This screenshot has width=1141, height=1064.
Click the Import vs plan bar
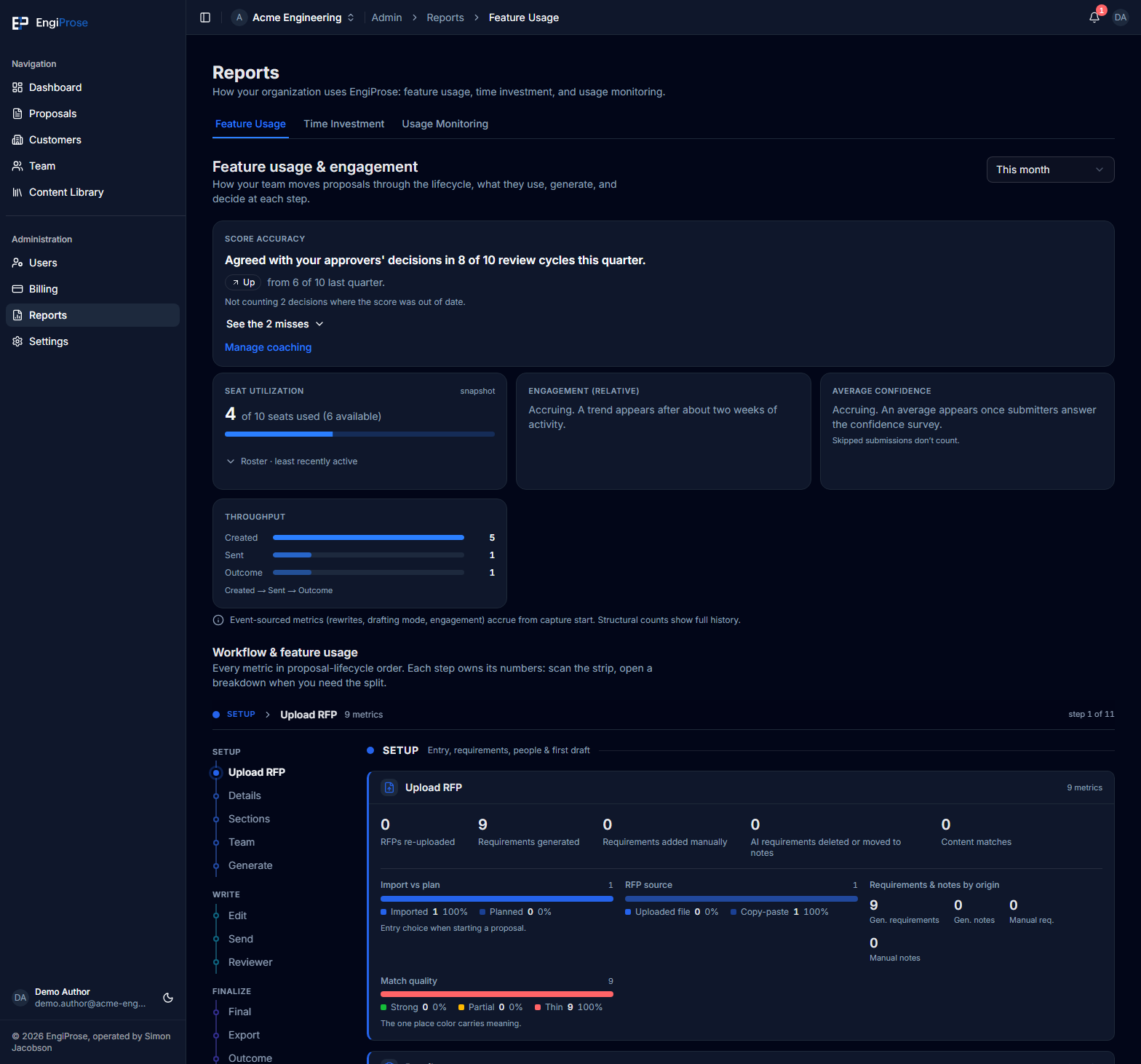point(497,899)
